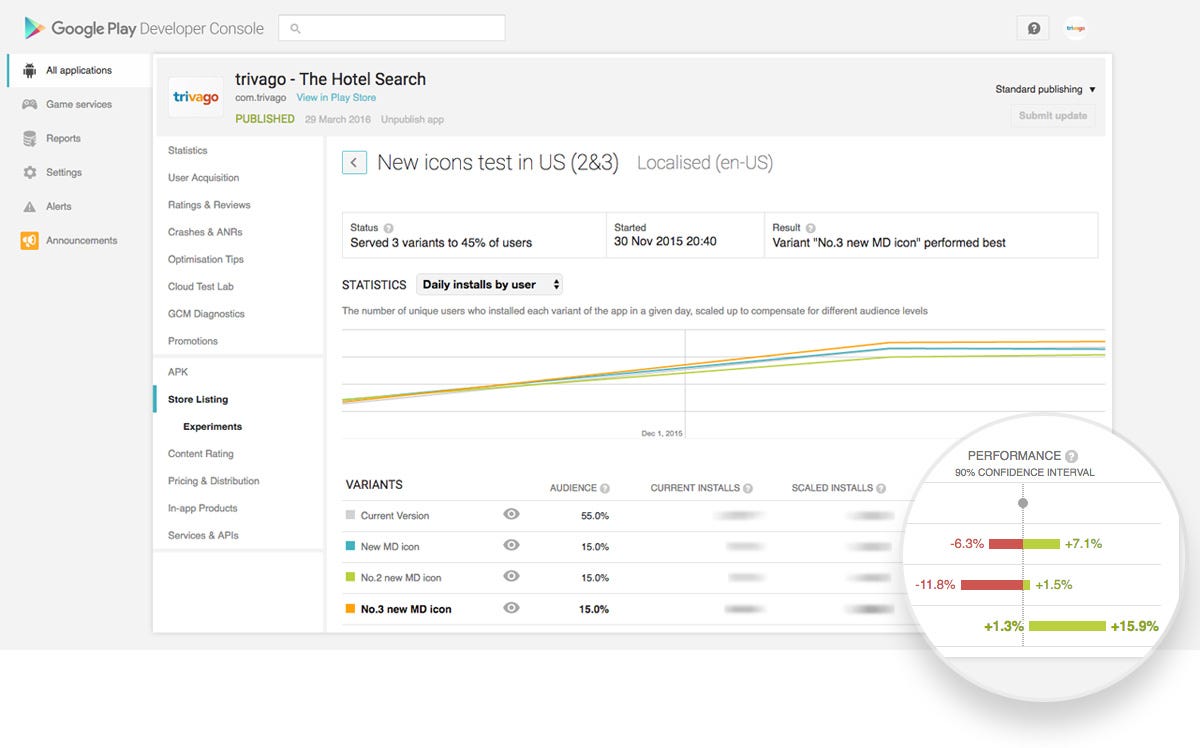The width and height of the screenshot is (1200, 748).
Task: Select Store Listing menu item
Action: point(198,399)
